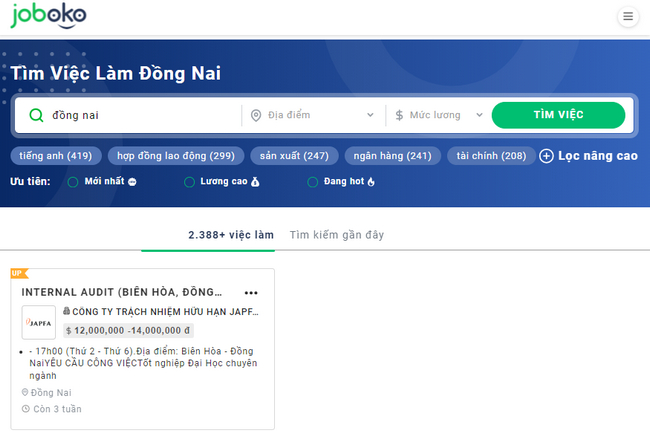The width and height of the screenshot is (650, 431).
Task: Click the money bag icon next to Lương cao
Action: [x=255, y=182]
